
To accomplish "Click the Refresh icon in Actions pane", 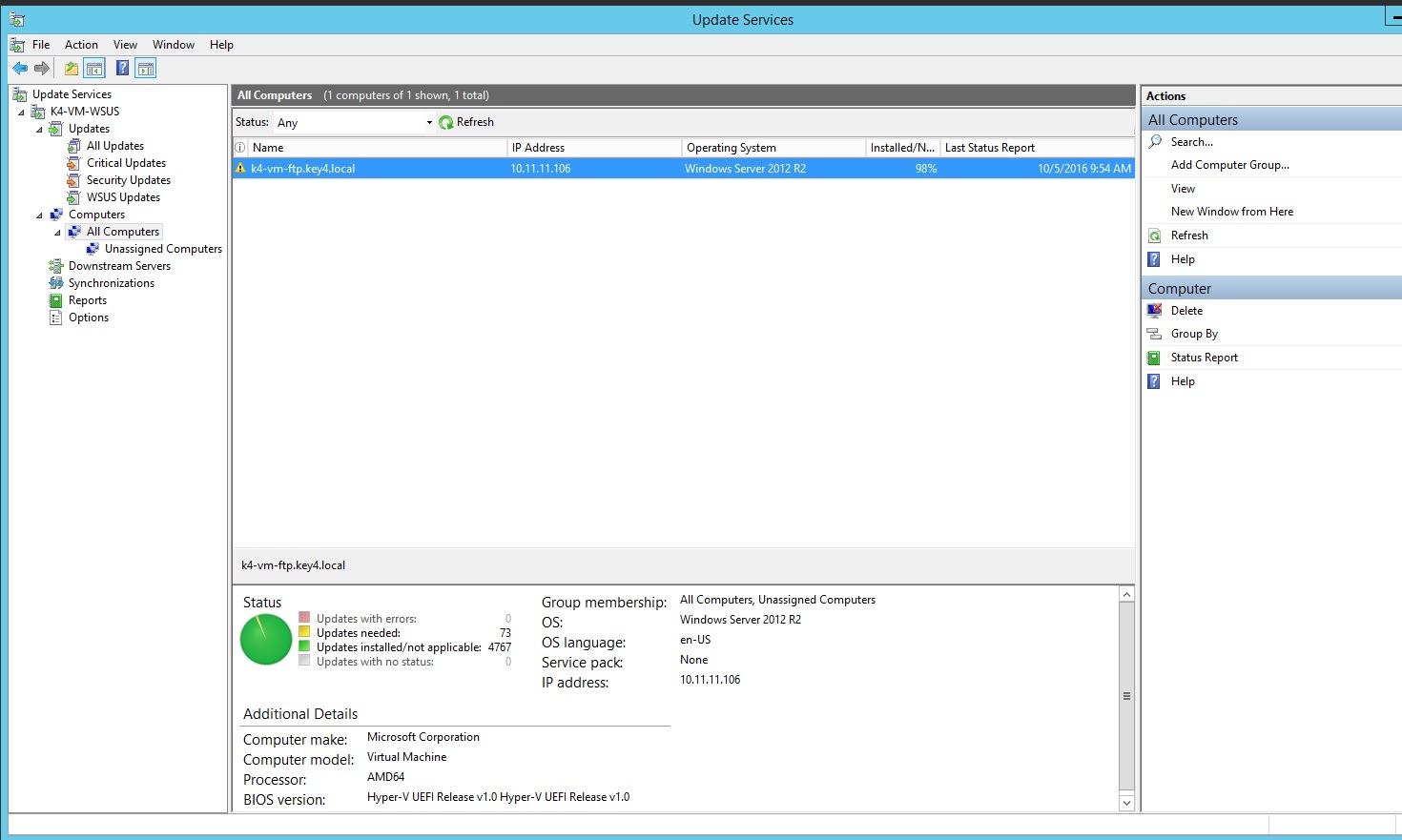I will pyautogui.click(x=1155, y=236).
